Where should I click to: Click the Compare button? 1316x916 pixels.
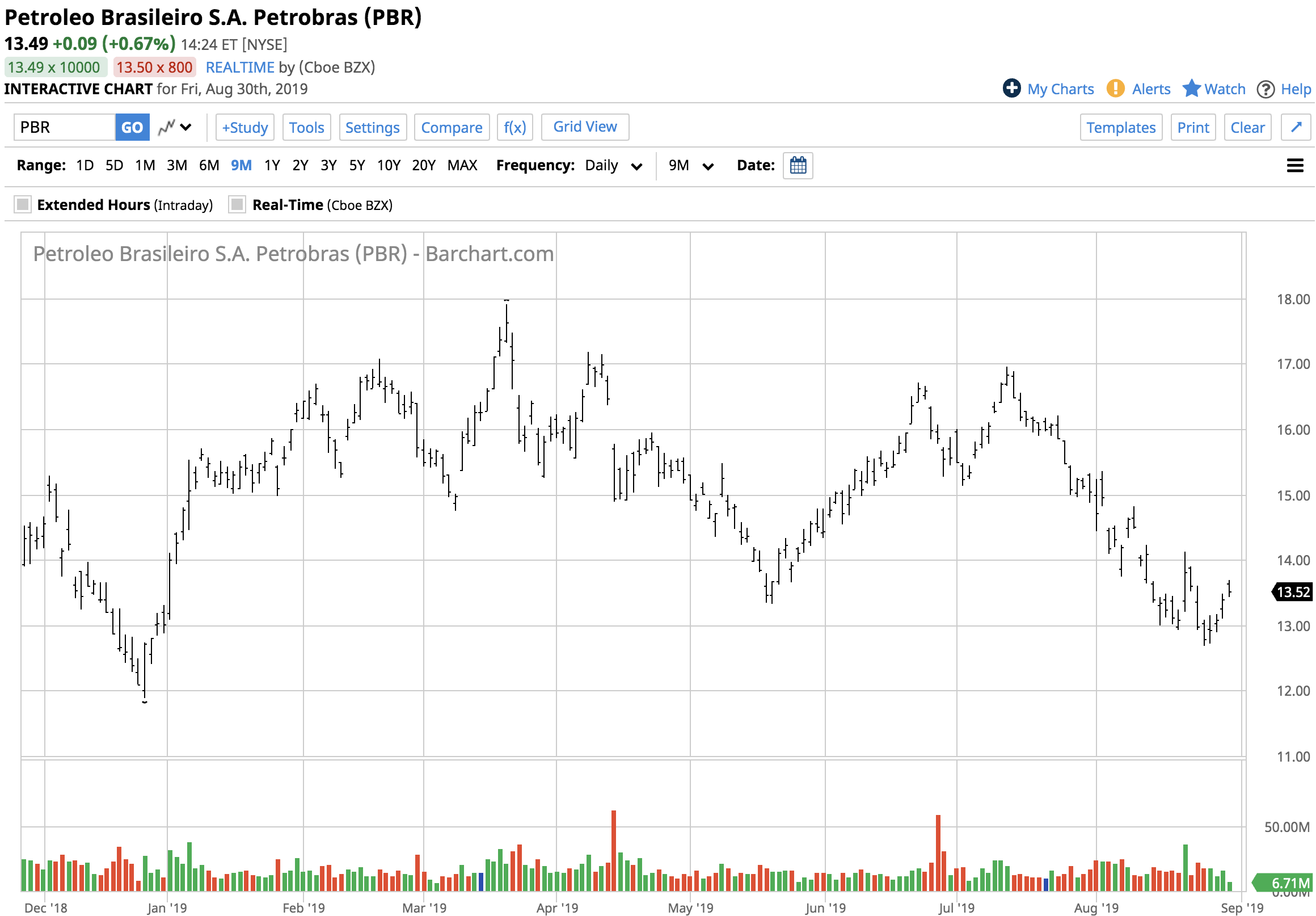tap(452, 127)
